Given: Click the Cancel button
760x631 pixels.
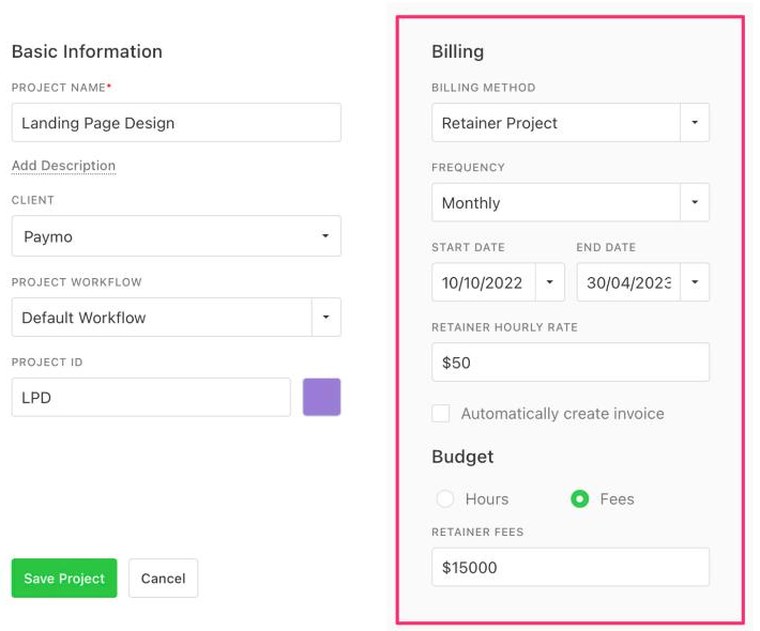Looking at the screenshot, I should [163, 578].
